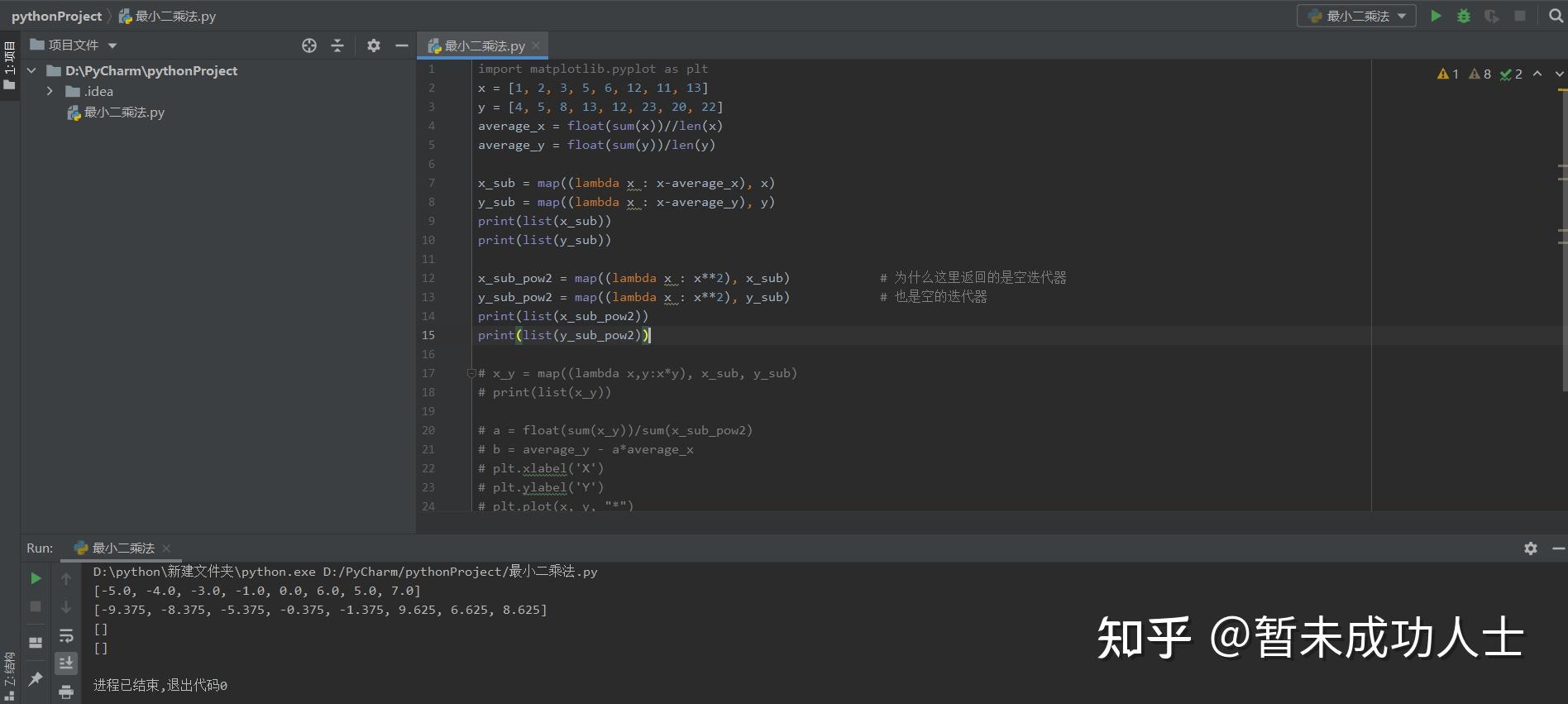Click the '# plt.xlabel('X')' commented line

point(541,468)
